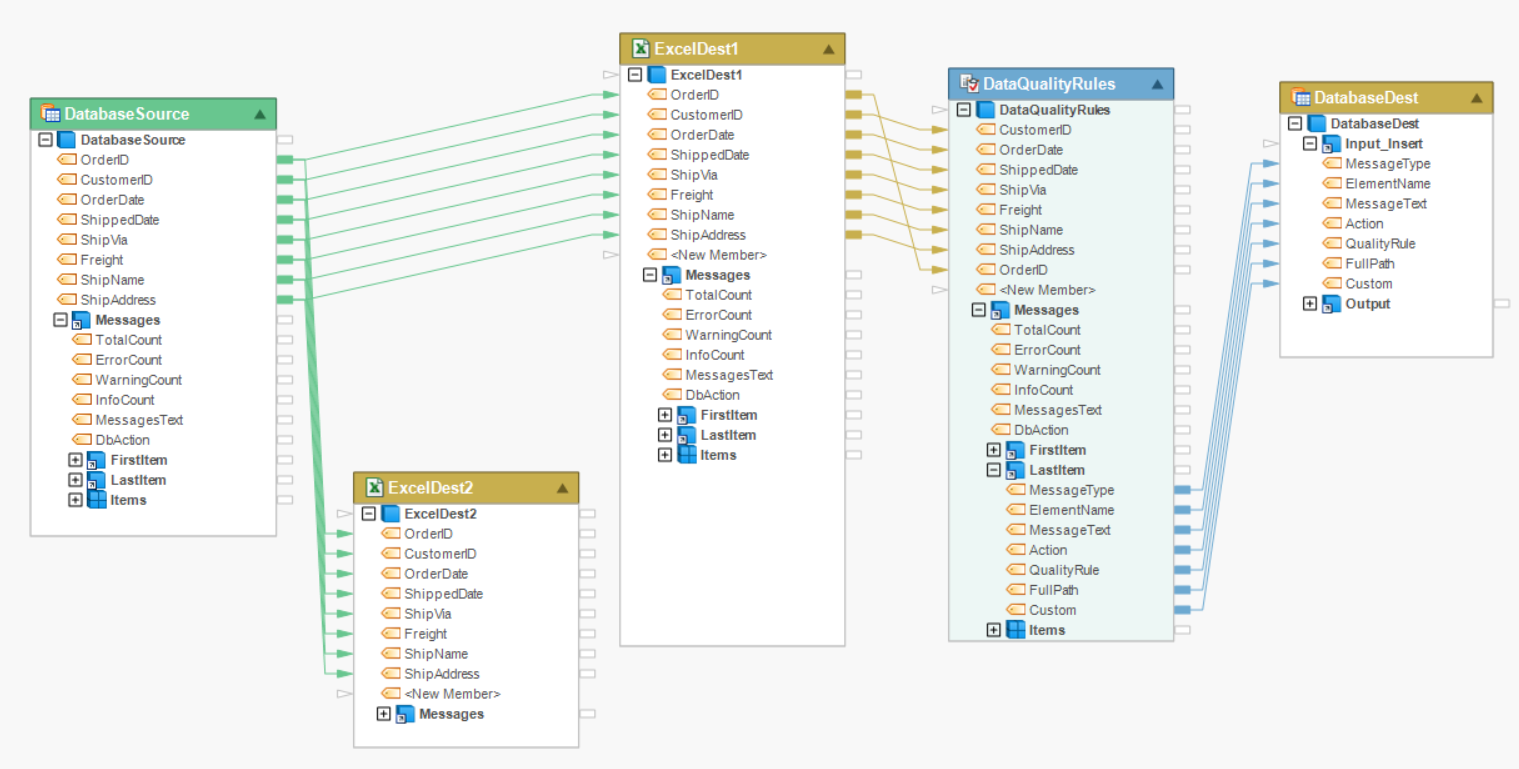Click the Input_Insert node icon in DatabaseDest
The height and width of the screenshot is (769, 1519).
click(1331, 144)
